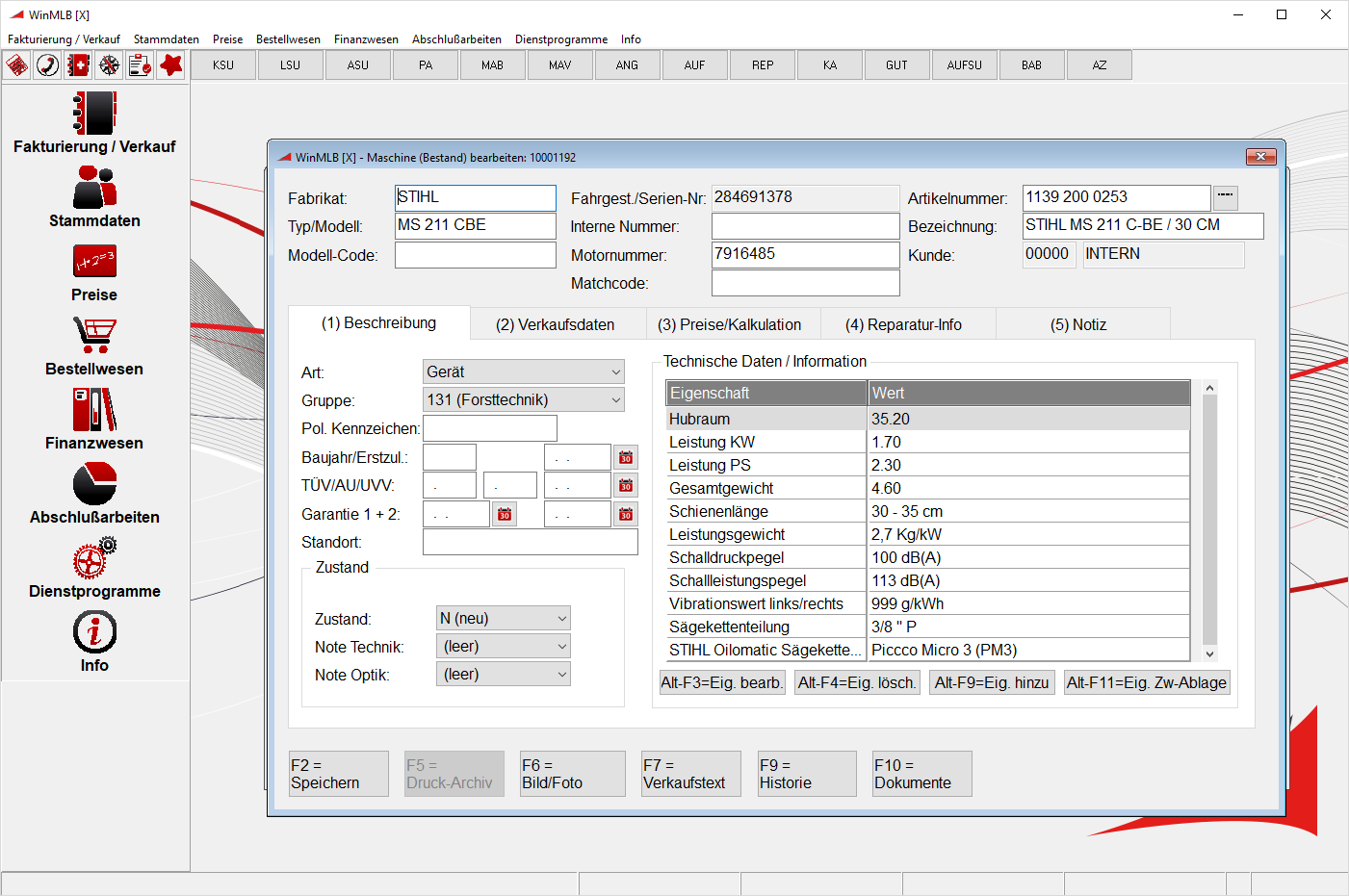1349x896 pixels.
Task: Close the Maschine bearbeiten dialog
Action: pos(1261,156)
